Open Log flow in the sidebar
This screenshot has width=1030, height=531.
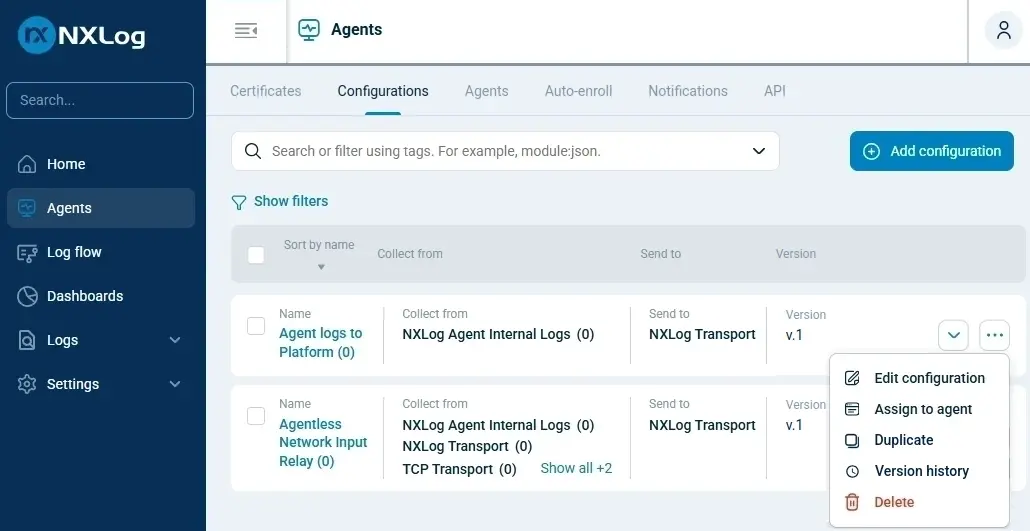101,252
